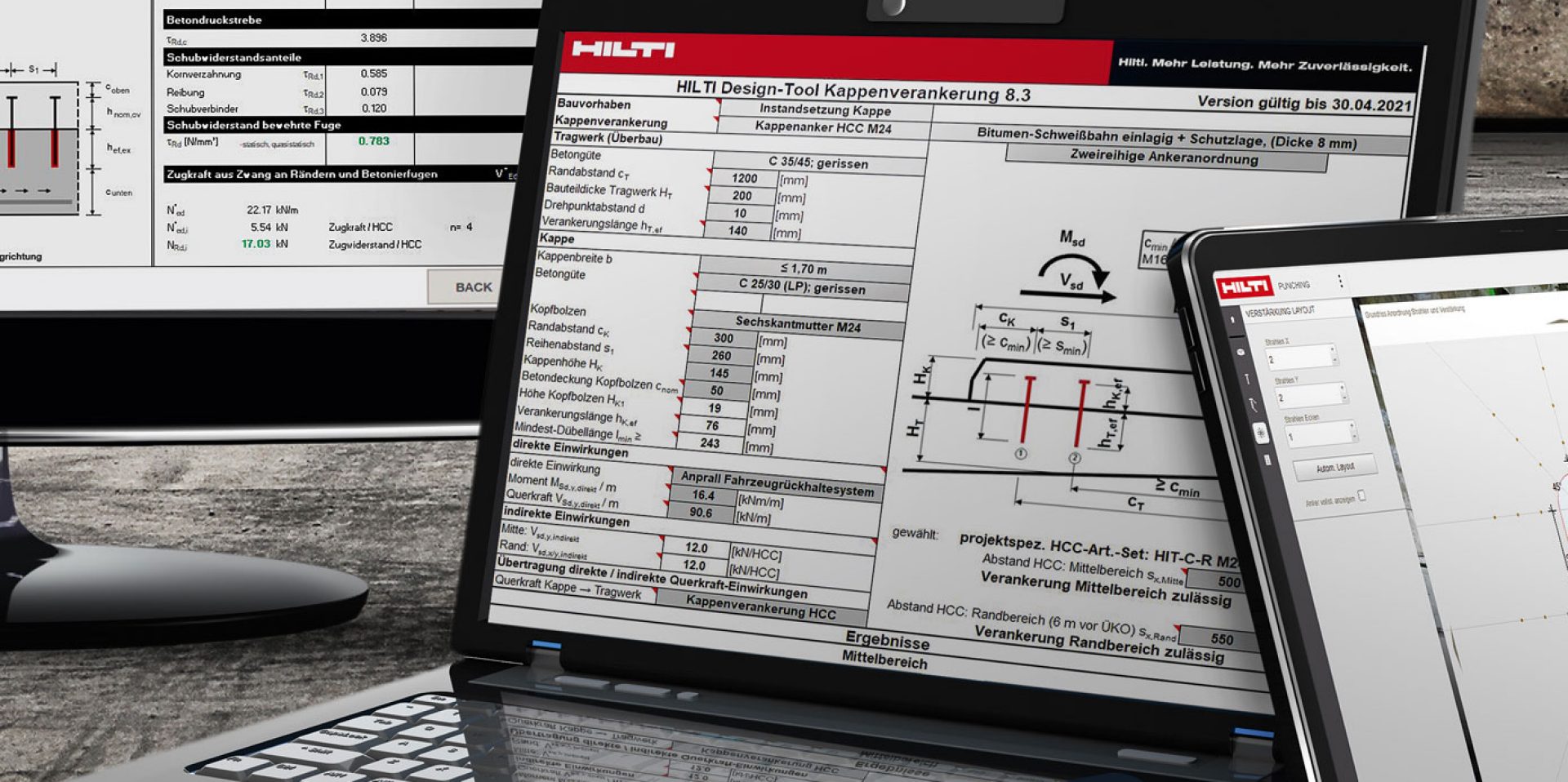Click the Strahlen X stepper arrows
This screenshot has height=782, width=1568.
tap(1334, 355)
